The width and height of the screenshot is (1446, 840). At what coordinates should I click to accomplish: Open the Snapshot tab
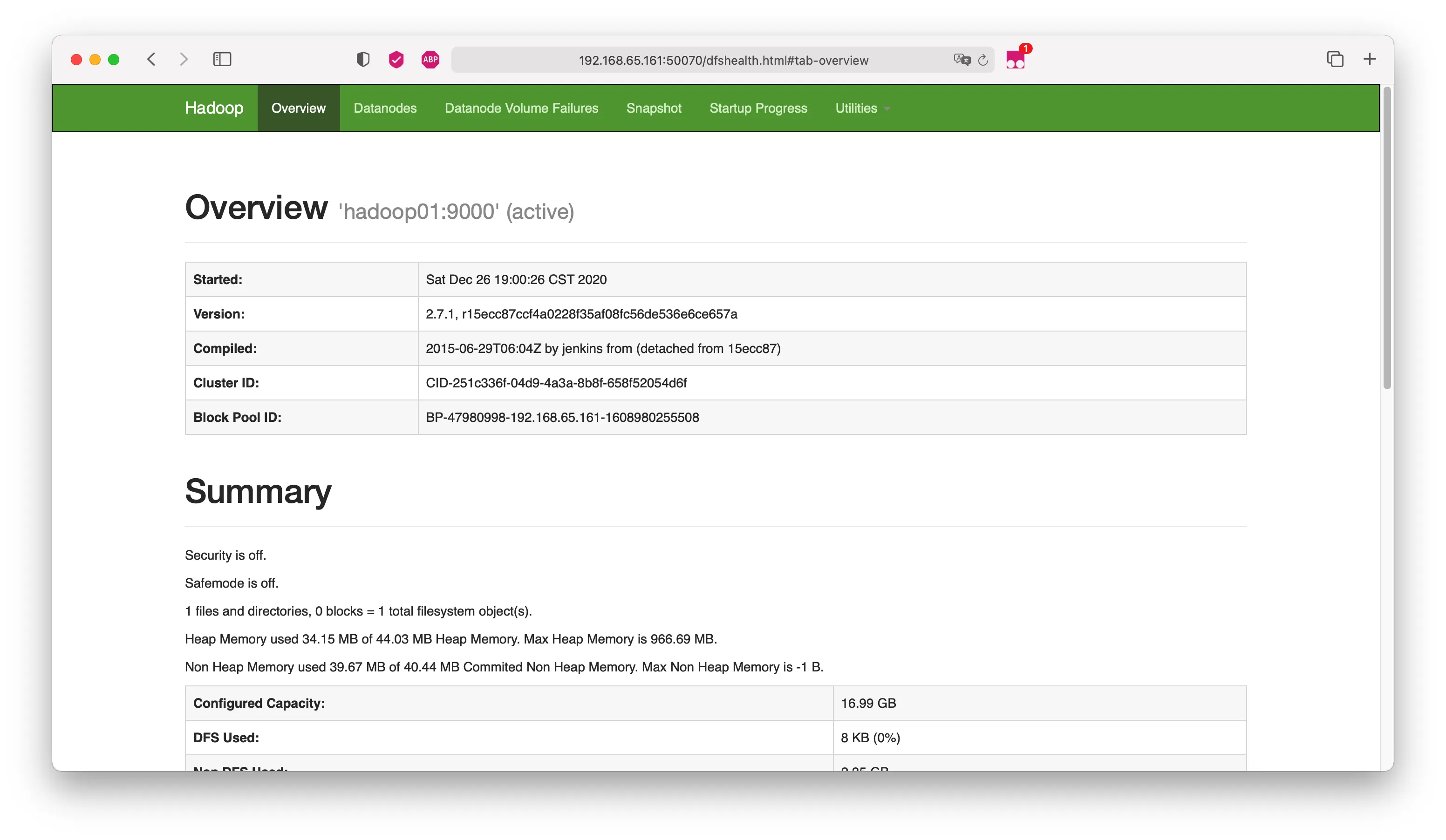(654, 108)
